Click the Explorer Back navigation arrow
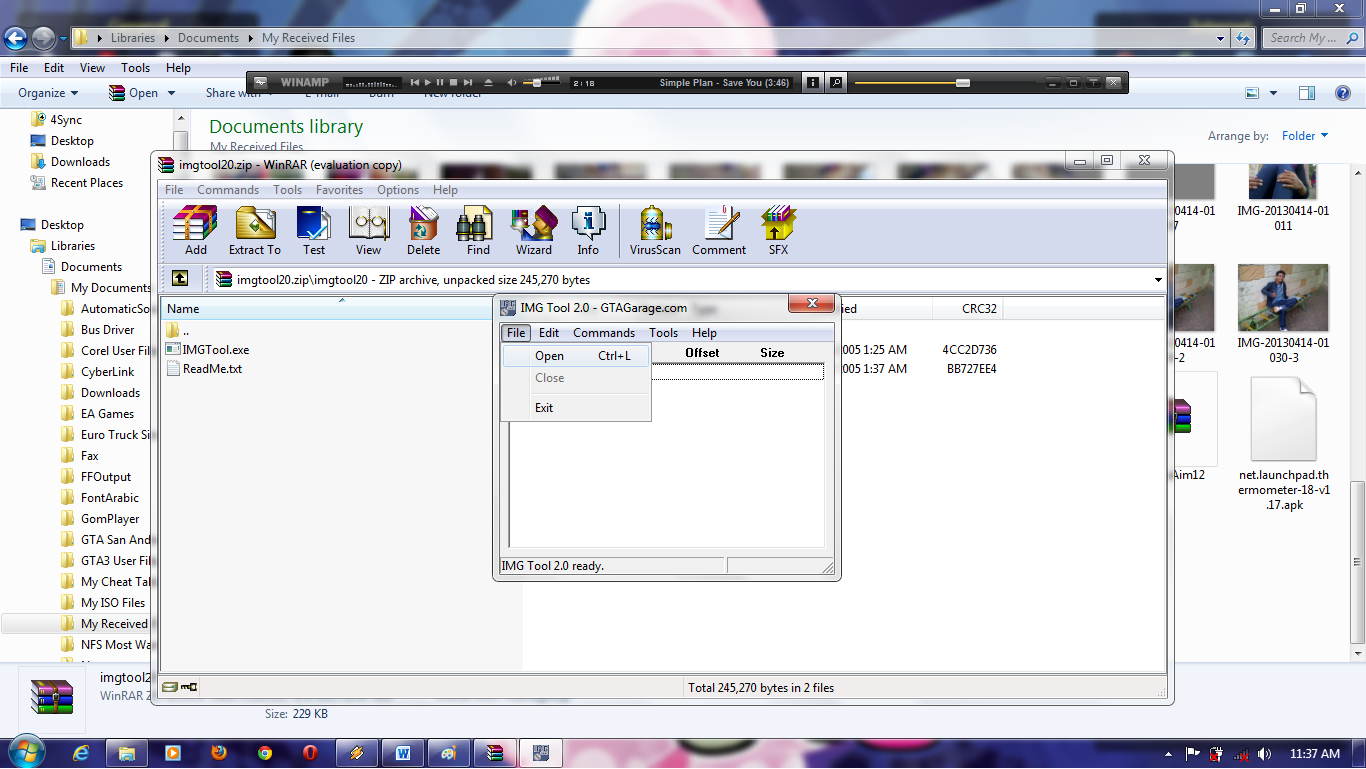Viewport: 1366px width, 769px height. pos(16,38)
